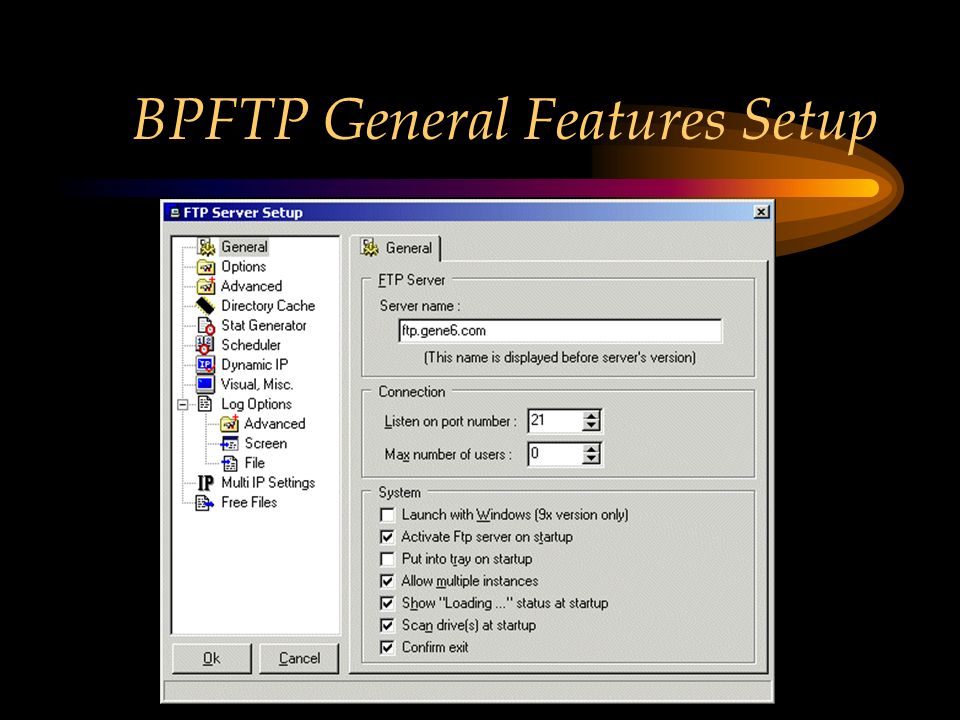Click the Log Options document icon

[205, 404]
